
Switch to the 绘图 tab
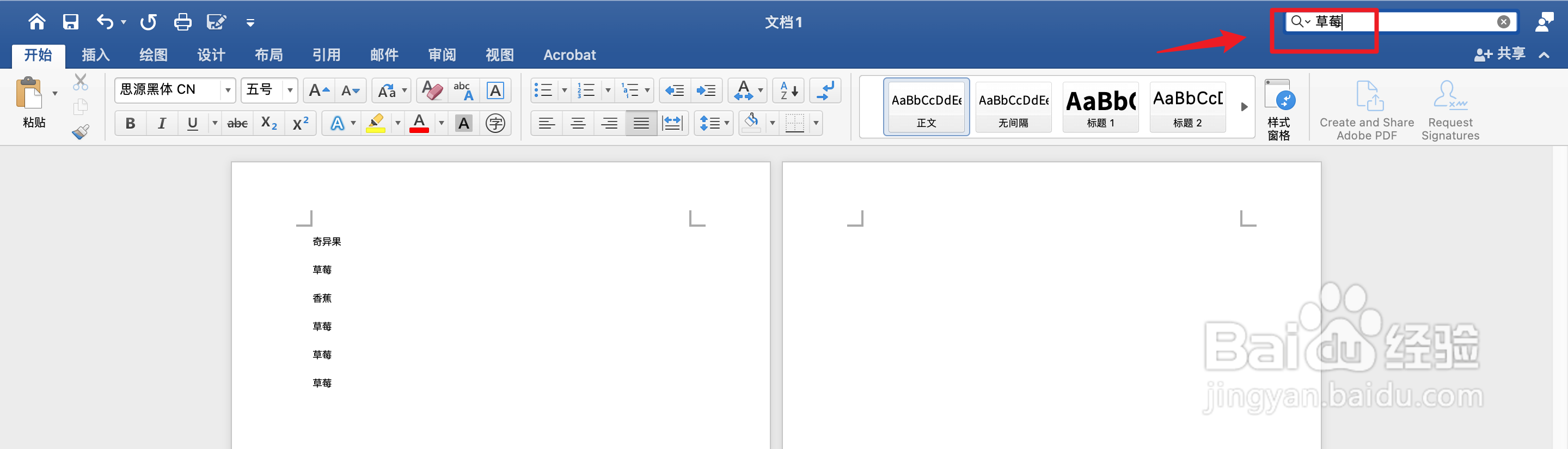[154, 55]
